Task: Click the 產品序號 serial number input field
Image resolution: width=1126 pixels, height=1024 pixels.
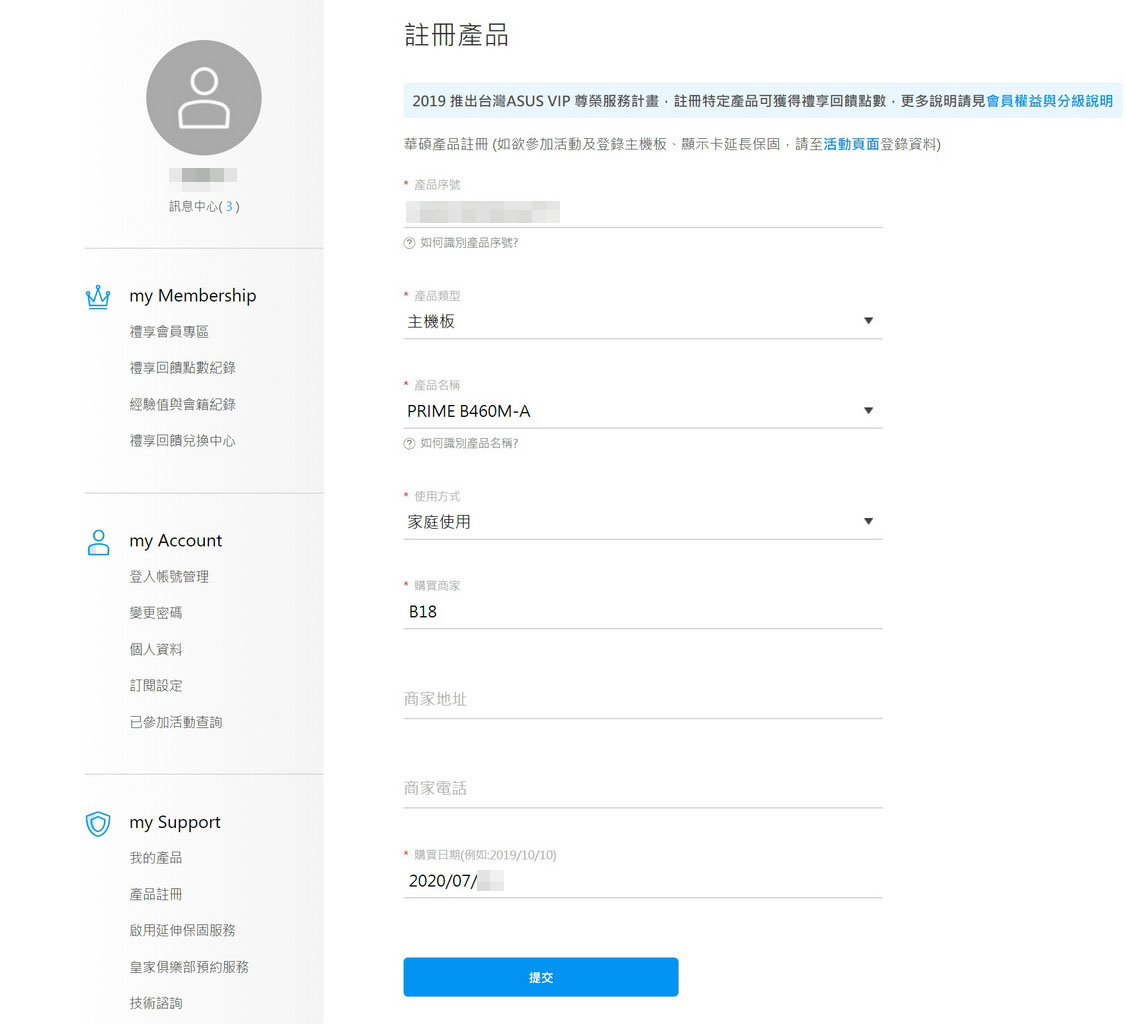Action: (x=643, y=213)
